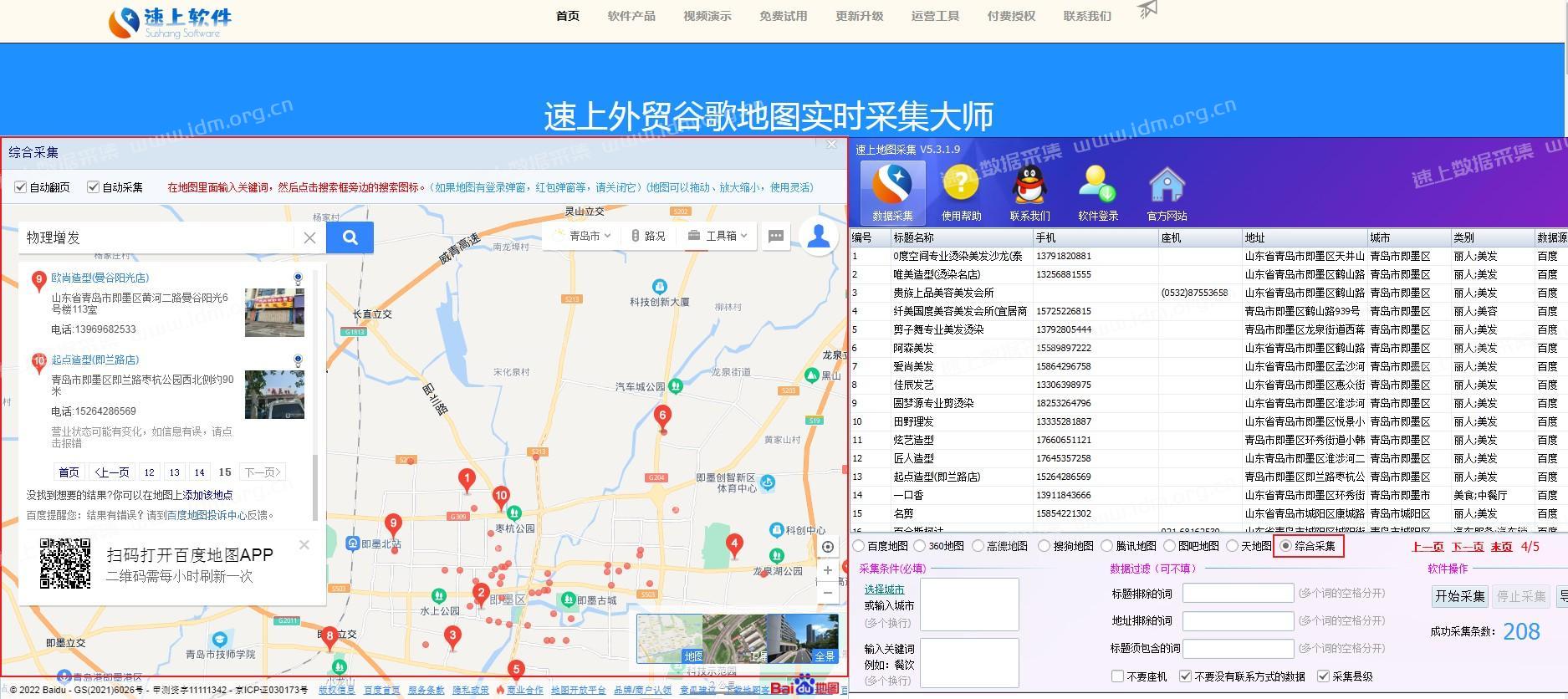Click map marker number 9 on map

click(x=393, y=527)
